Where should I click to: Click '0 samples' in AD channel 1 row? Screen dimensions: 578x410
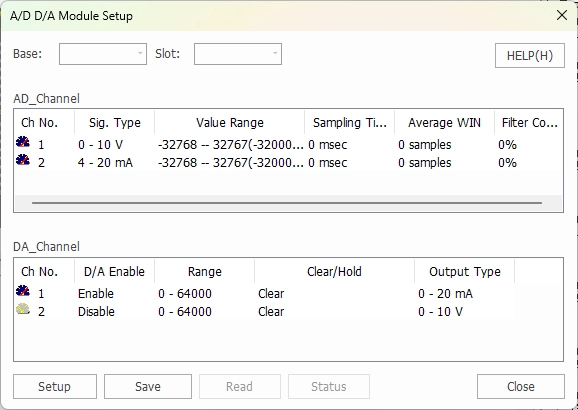point(425,145)
